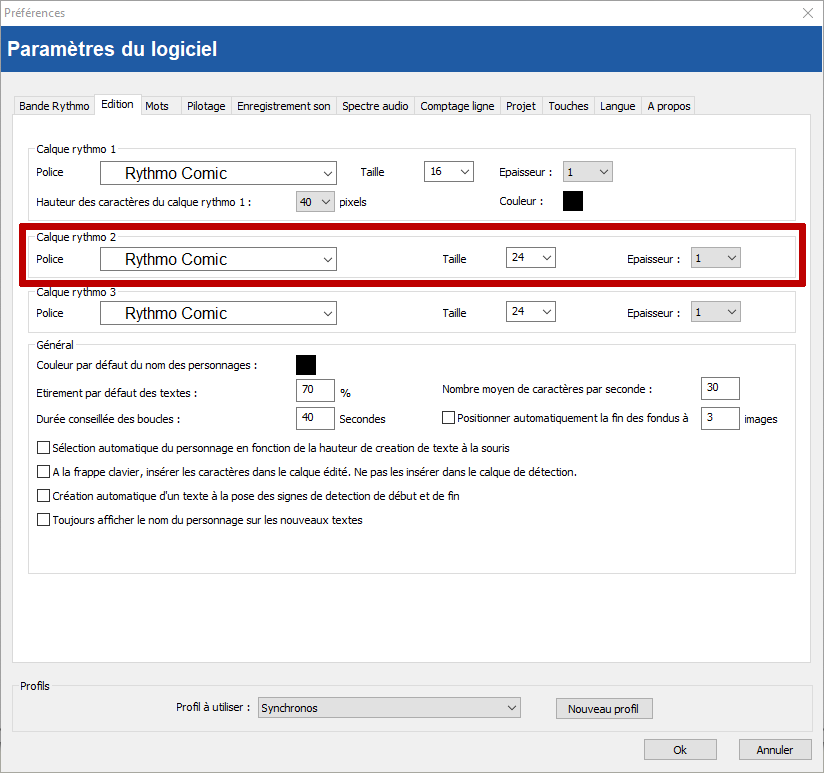The image size is (824, 773).
Task: Close the Préférences dialog window
Action: (807, 13)
